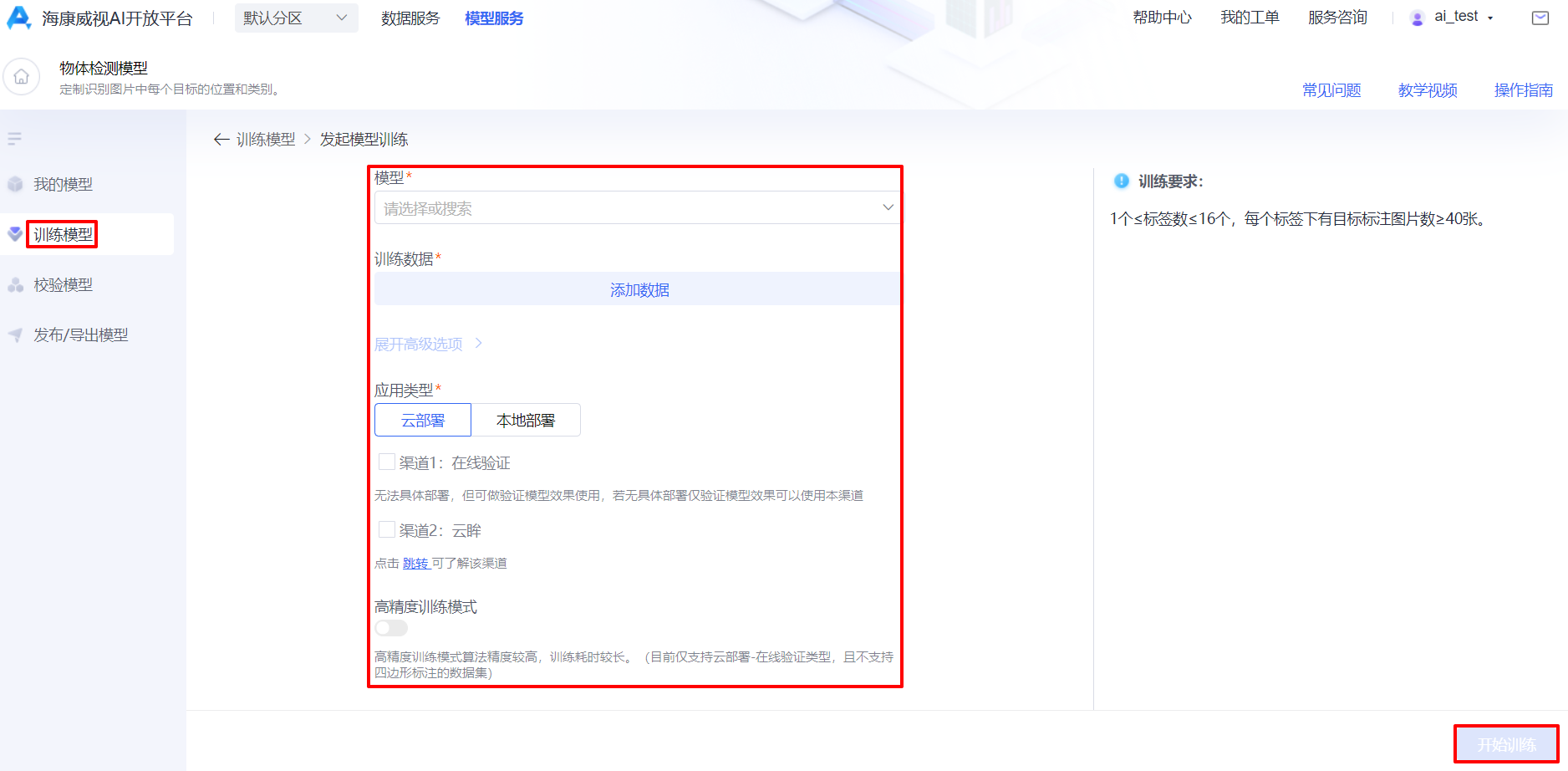Select the 本地部署 application type tab
Image resolution: width=1568 pixels, height=771 pixels.
pos(527,420)
